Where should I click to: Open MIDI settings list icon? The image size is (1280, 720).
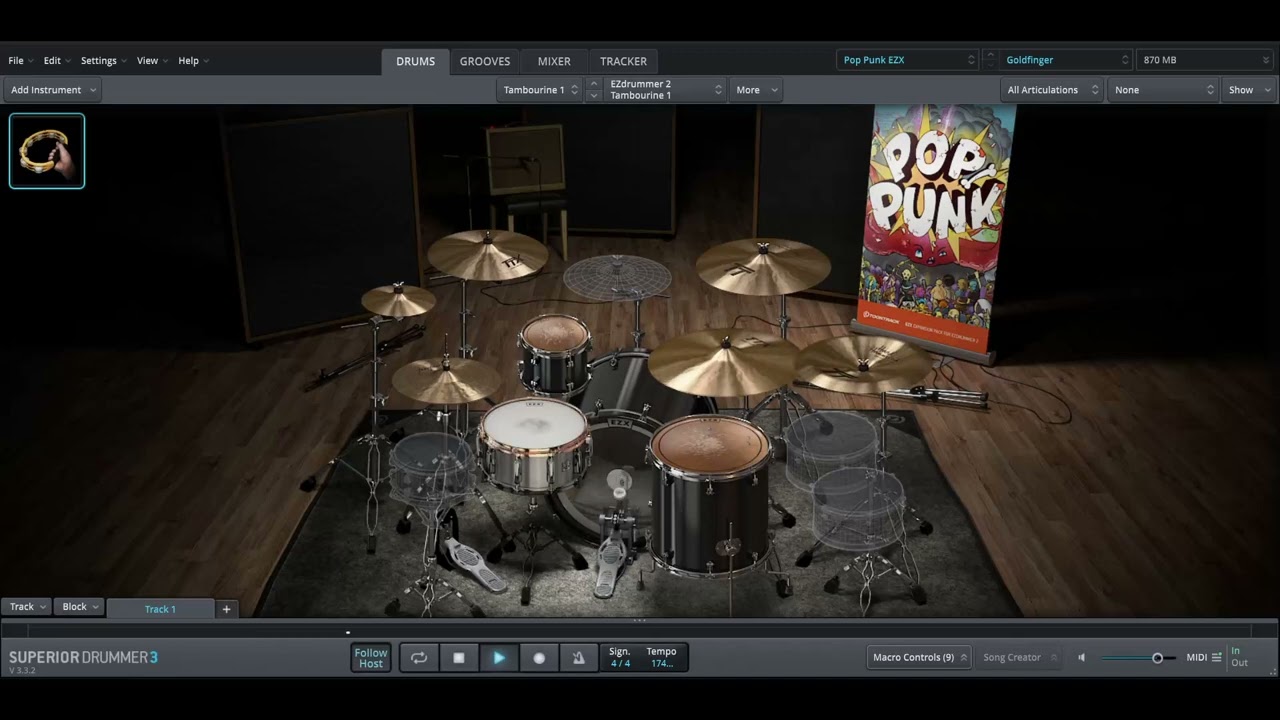1217,657
